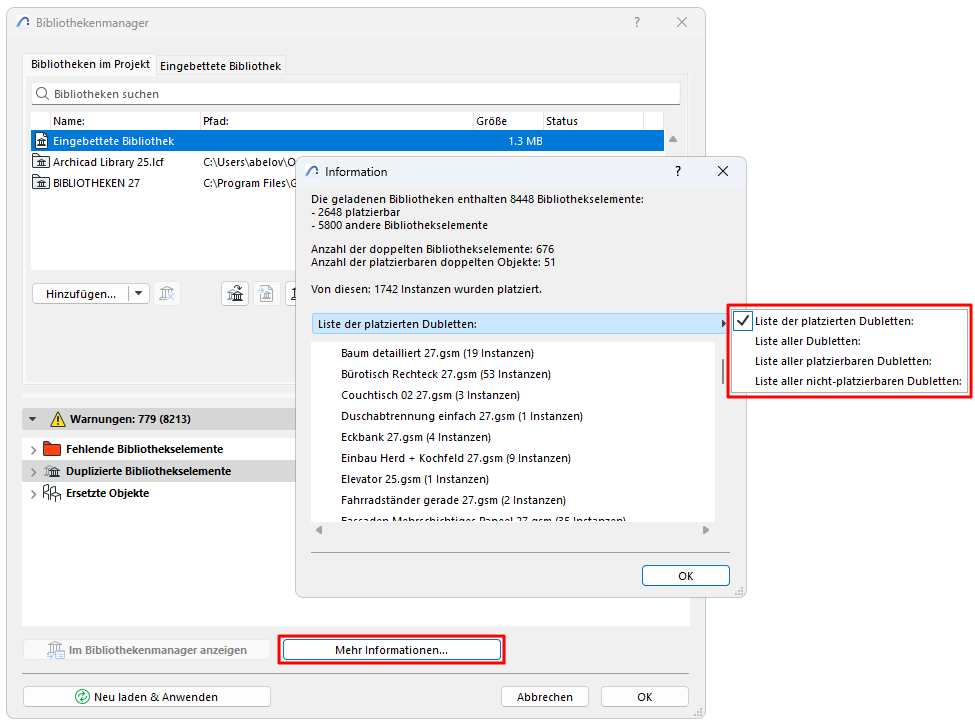Click the Größe column header
This screenshot has width=975, height=724.
tap(508, 121)
